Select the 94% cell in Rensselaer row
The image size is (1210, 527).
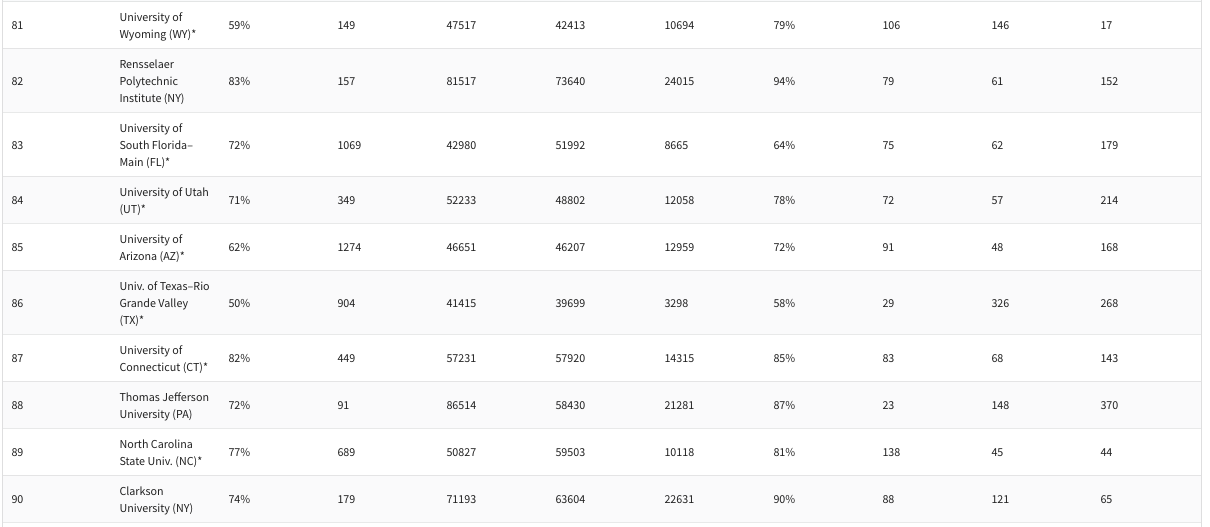coord(784,81)
